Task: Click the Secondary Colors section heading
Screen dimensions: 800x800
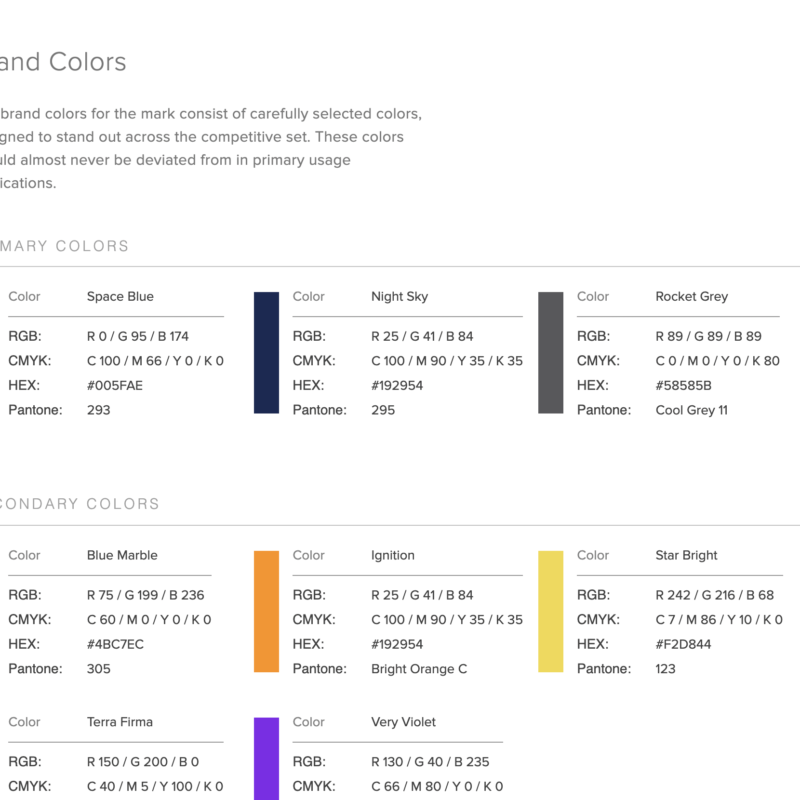Action: [x=80, y=504]
